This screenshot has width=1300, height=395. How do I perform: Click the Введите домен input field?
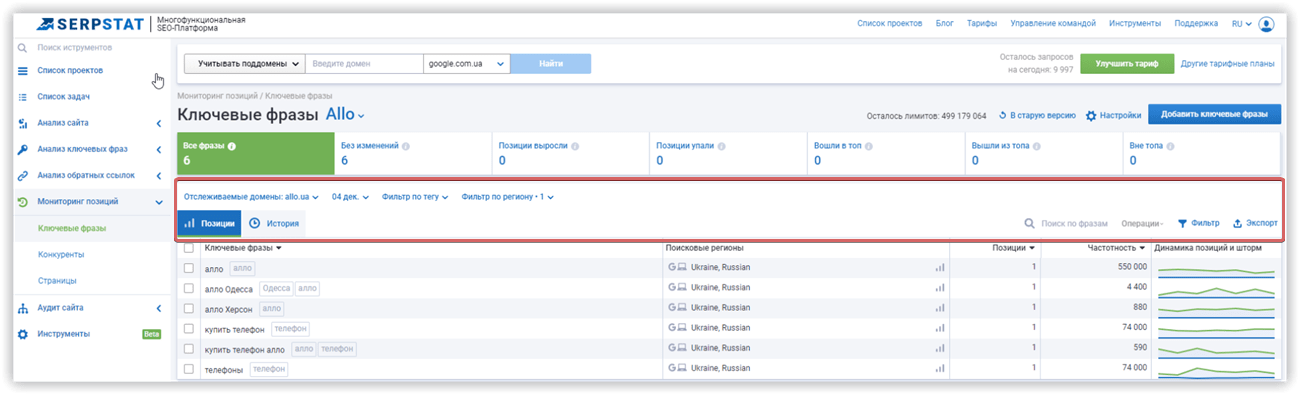364,64
